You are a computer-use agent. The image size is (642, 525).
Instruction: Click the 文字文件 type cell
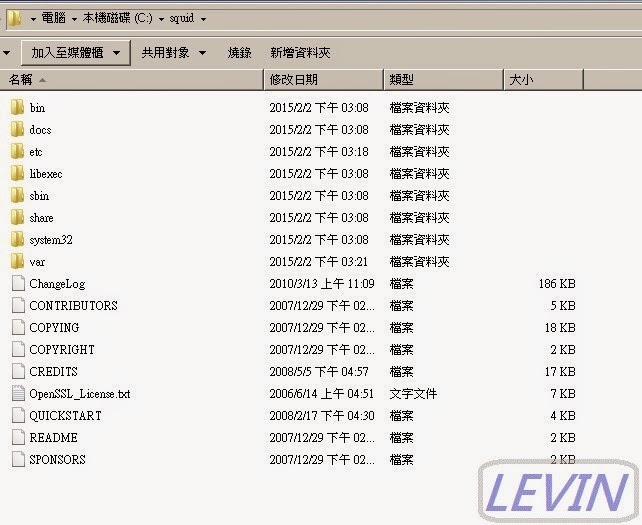413,394
